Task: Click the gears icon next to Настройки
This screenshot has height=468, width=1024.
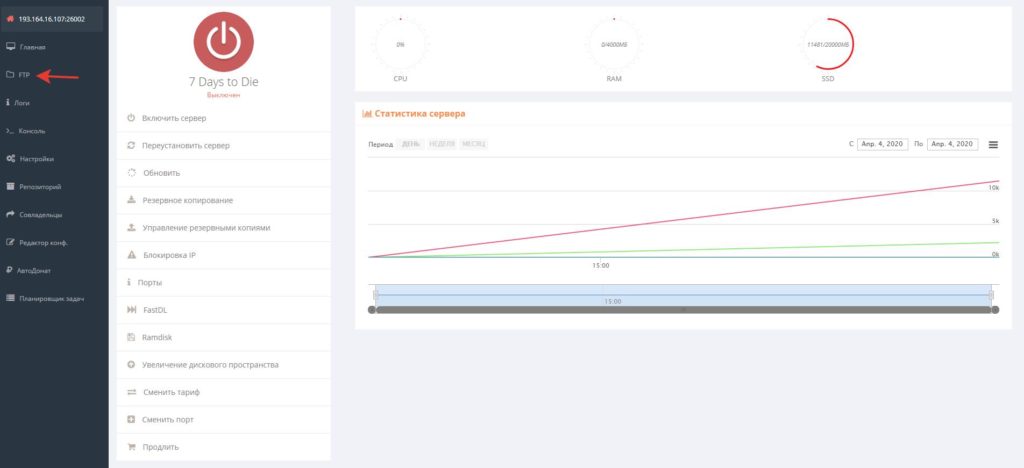Action: point(10,159)
